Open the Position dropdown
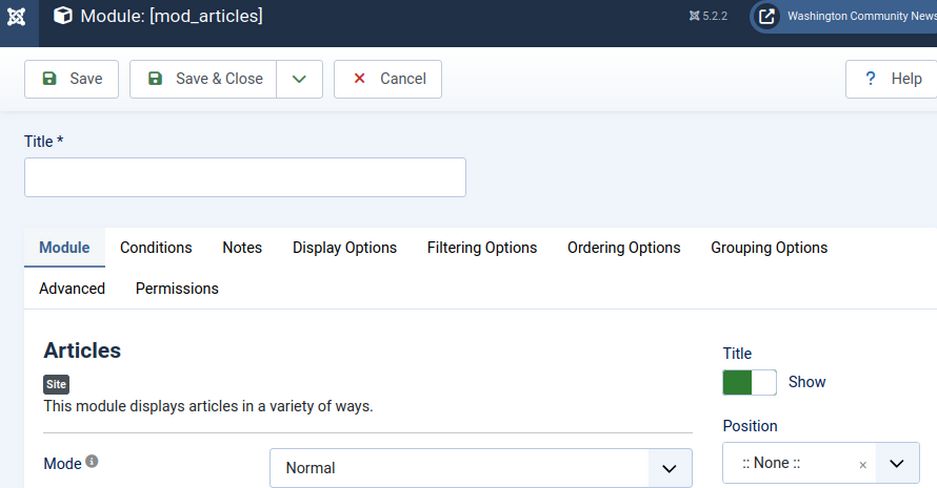The width and height of the screenshot is (937, 488). pyautogui.click(x=896, y=464)
